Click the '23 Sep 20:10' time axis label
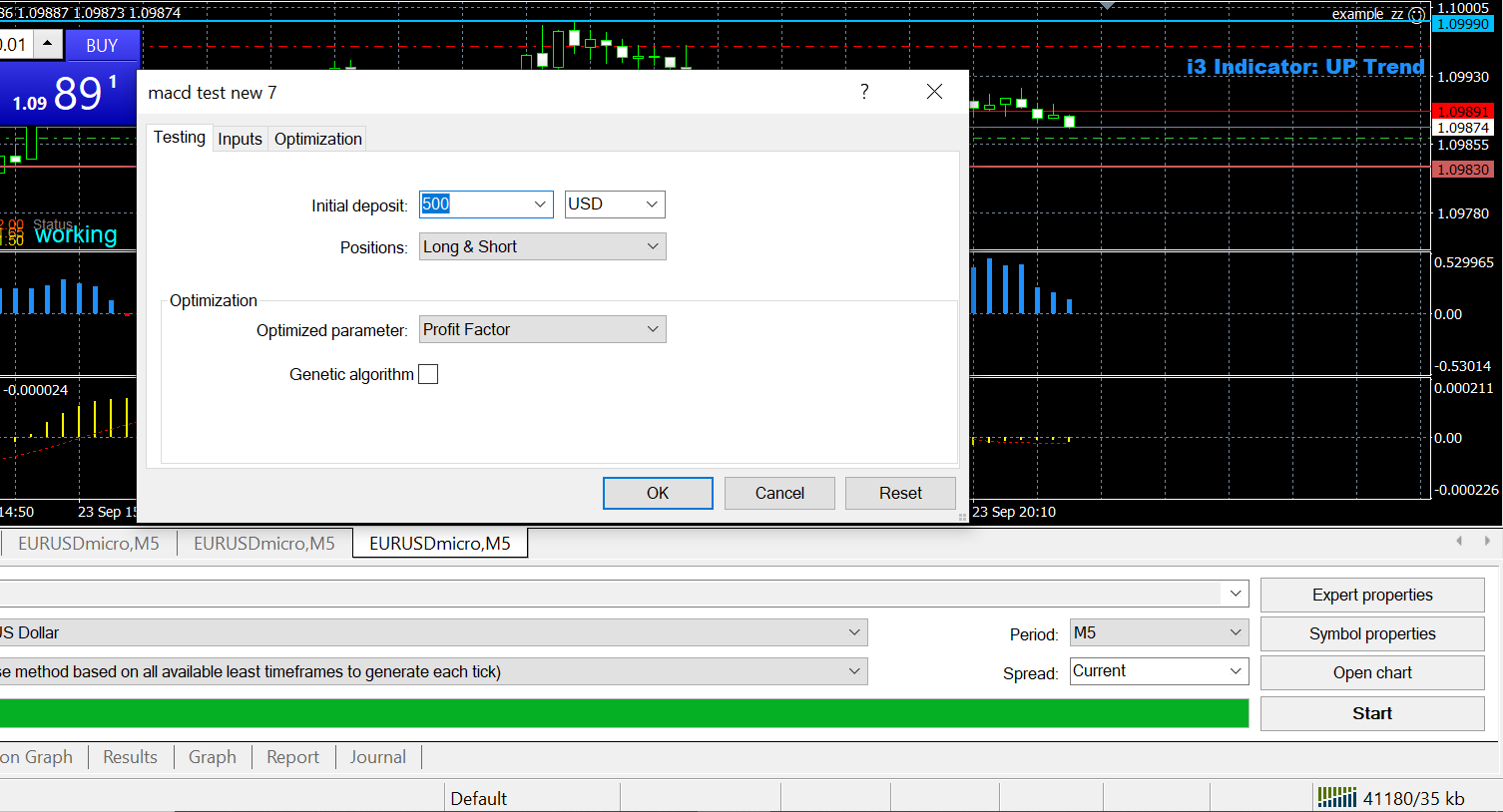This screenshot has width=1503, height=812. [x=1014, y=512]
